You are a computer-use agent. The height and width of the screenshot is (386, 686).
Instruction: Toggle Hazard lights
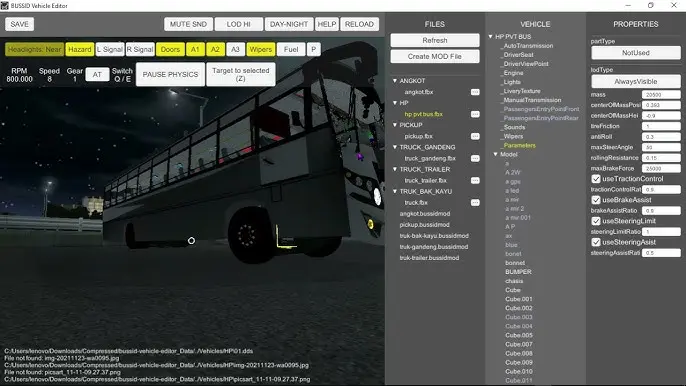click(x=80, y=49)
